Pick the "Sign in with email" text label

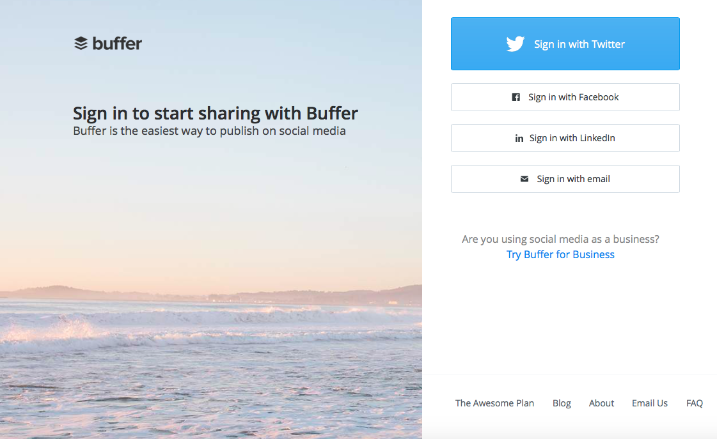point(573,179)
